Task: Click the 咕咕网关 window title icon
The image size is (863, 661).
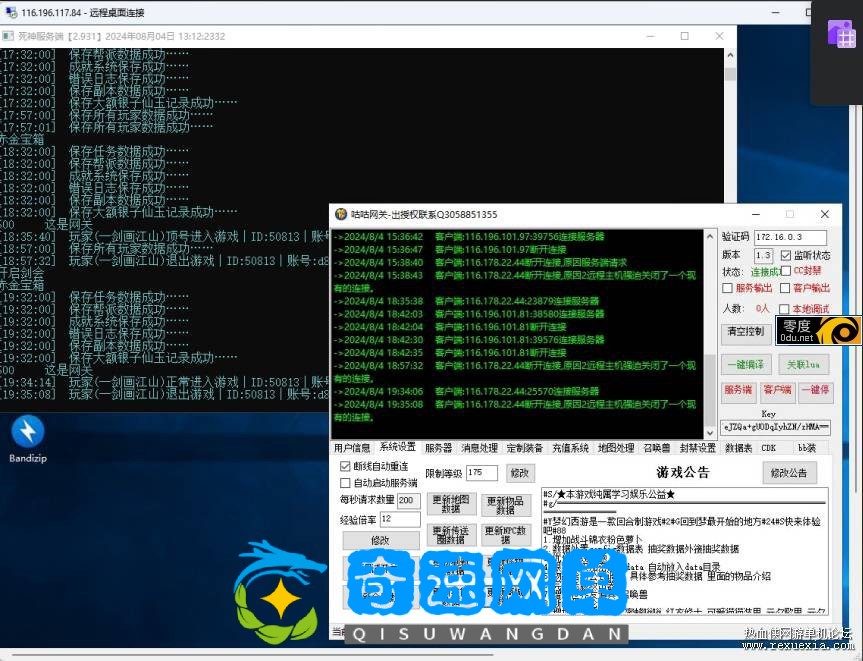Action: tap(341, 214)
